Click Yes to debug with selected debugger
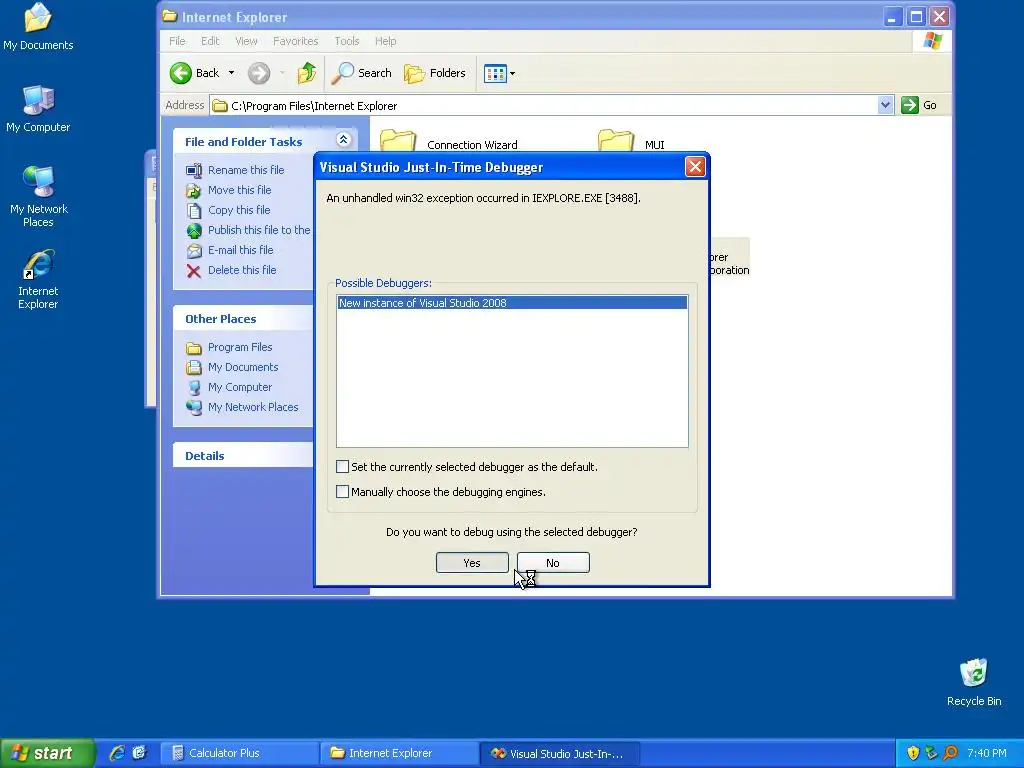 472,563
